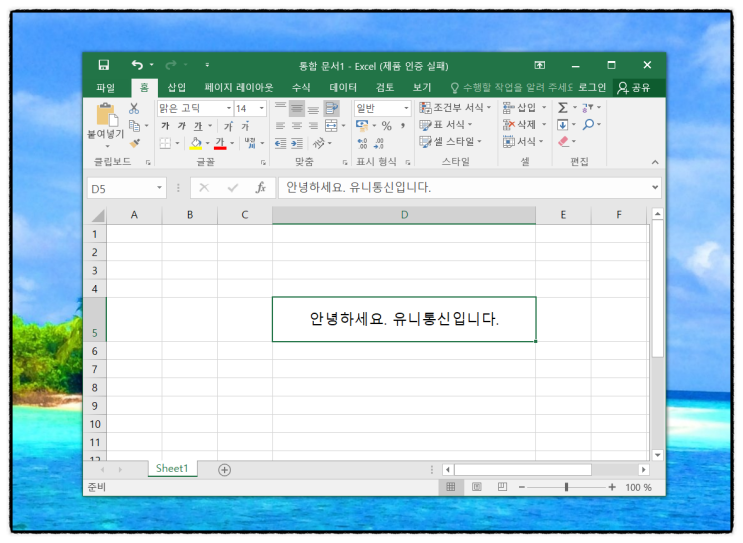743x543 pixels.
Task: Increase decimal places
Action: coord(362,143)
